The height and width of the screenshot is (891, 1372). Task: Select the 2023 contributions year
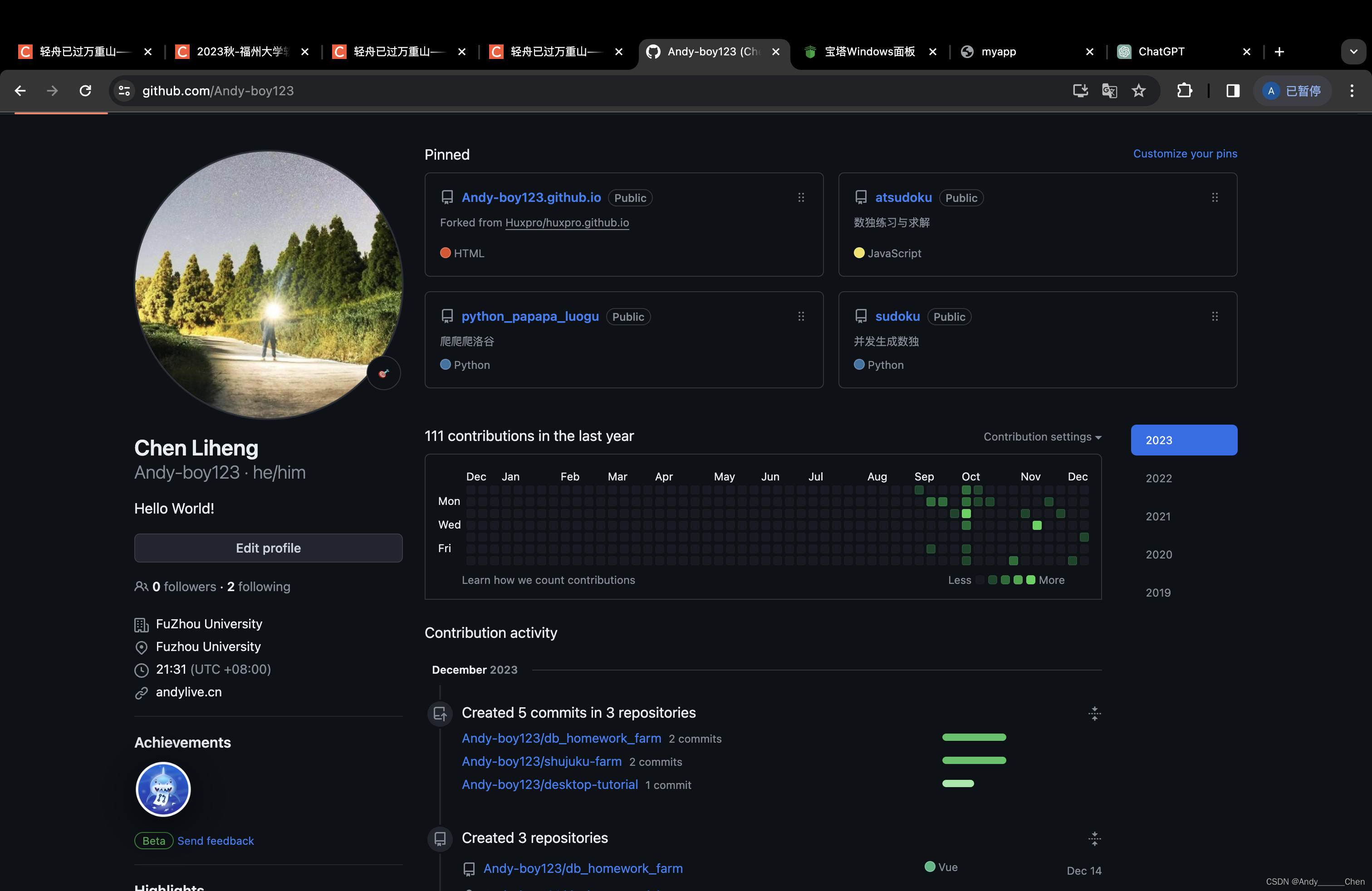tap(1184, 440)
